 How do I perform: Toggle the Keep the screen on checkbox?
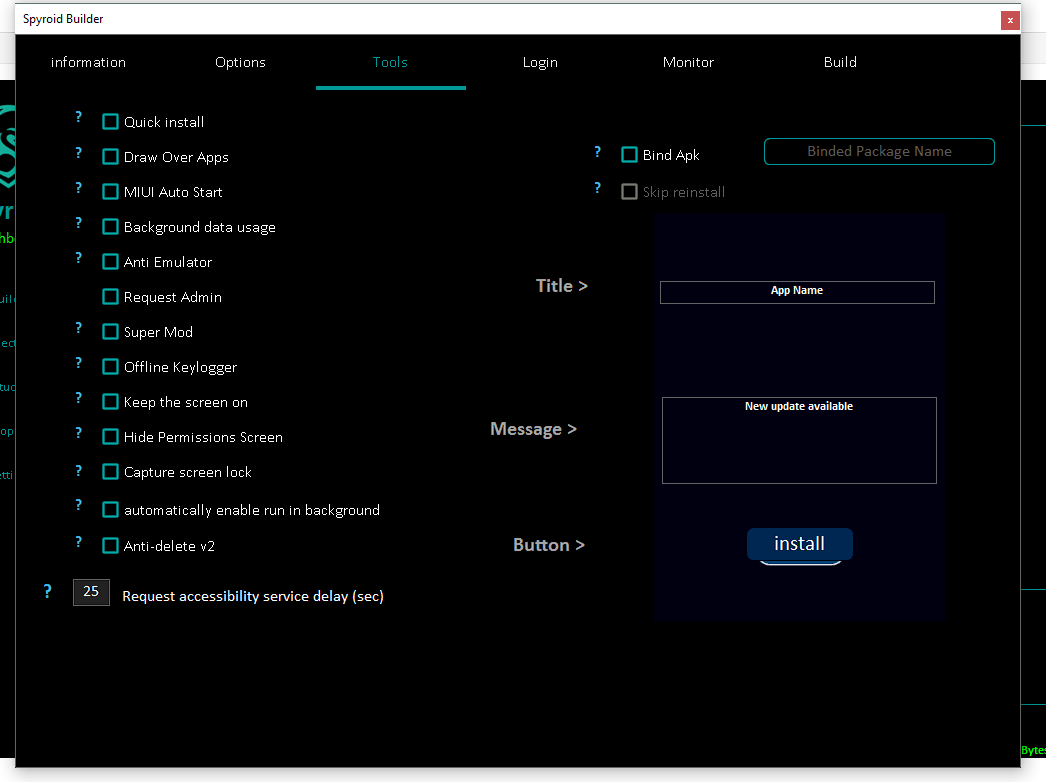[x=111, y=402]
